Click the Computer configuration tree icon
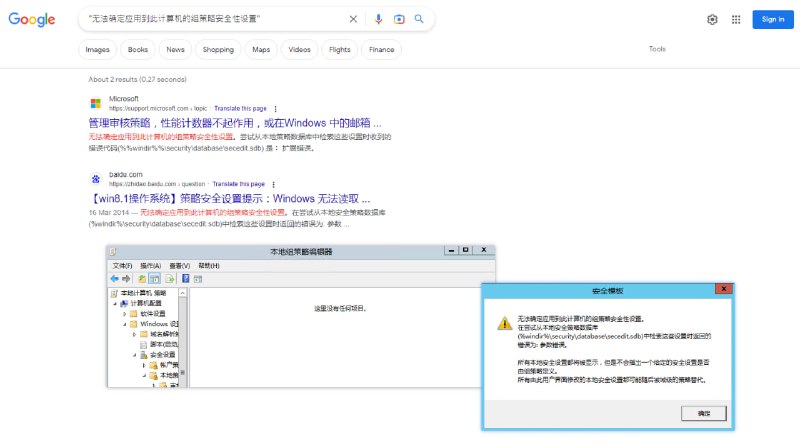The width and height of the screenshot is (800, 446). [x=124, y=303]
